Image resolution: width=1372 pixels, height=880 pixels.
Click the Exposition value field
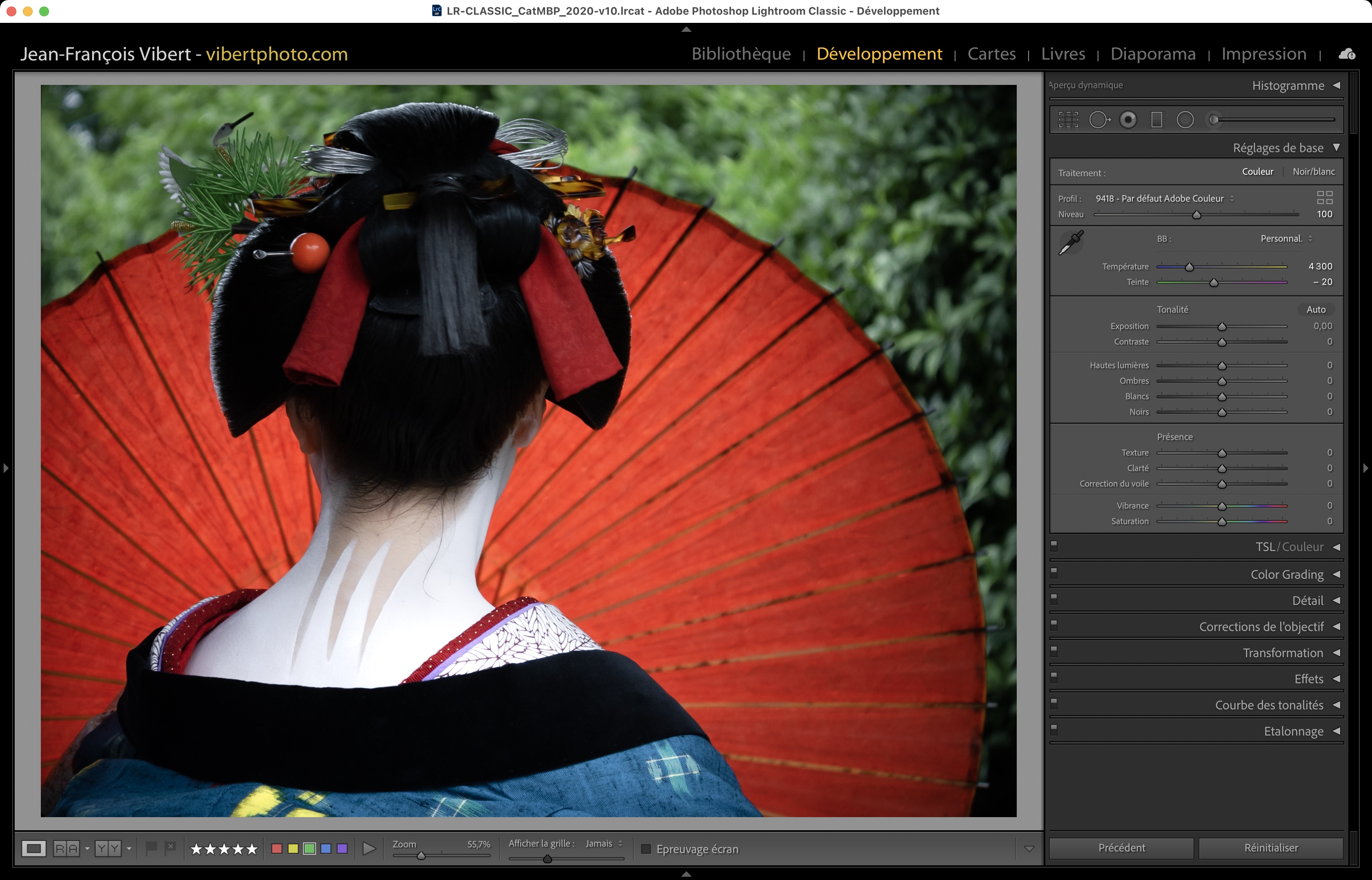[1322, 326]
